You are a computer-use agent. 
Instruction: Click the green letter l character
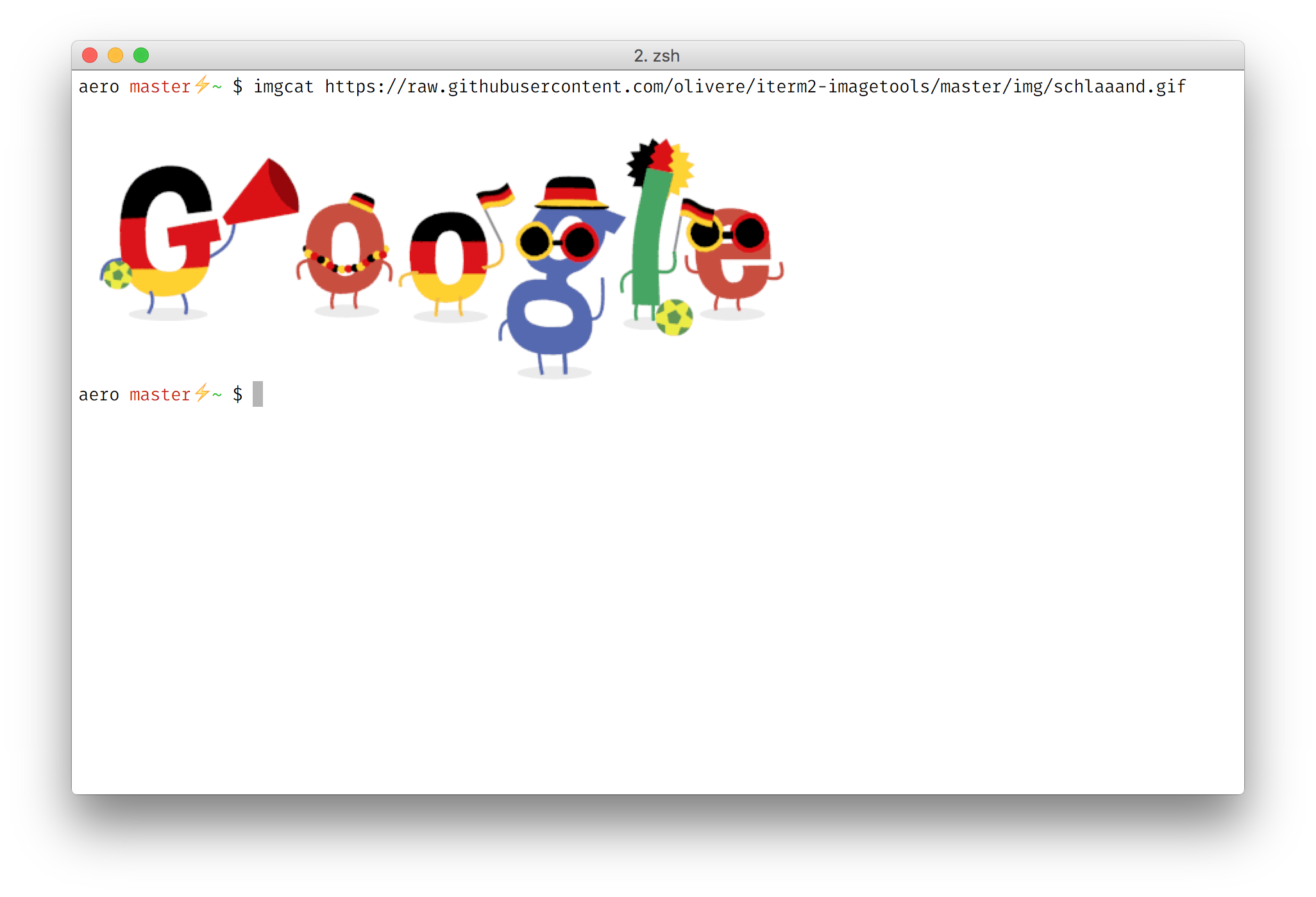click(651, 236)
